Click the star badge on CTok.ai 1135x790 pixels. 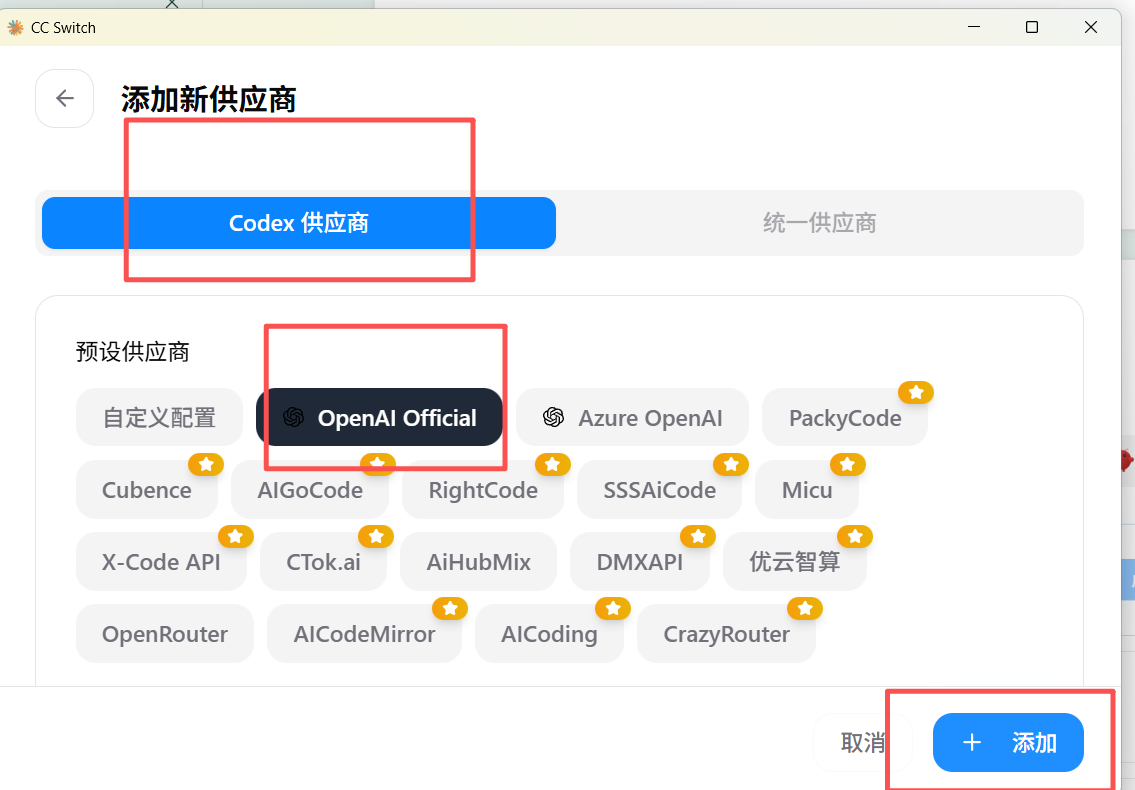pos(376,537)
